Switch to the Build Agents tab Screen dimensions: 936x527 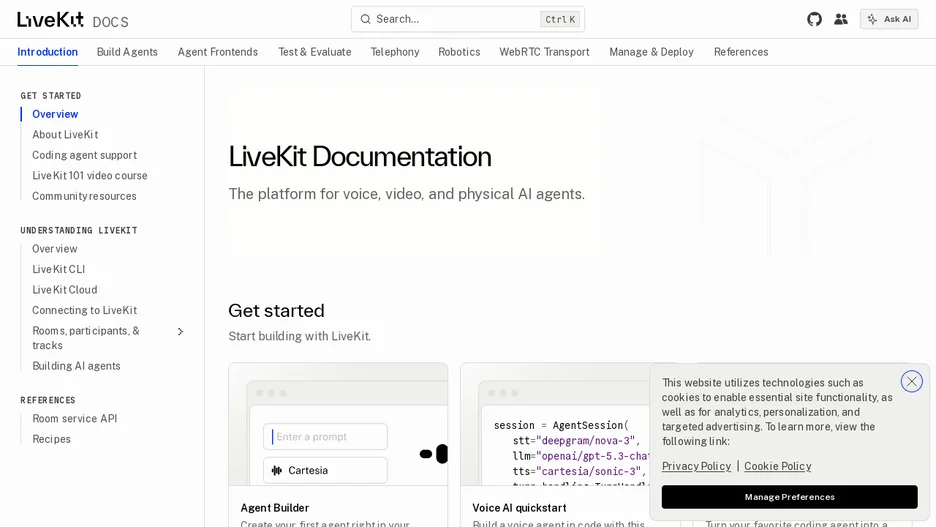pos(127,52)
